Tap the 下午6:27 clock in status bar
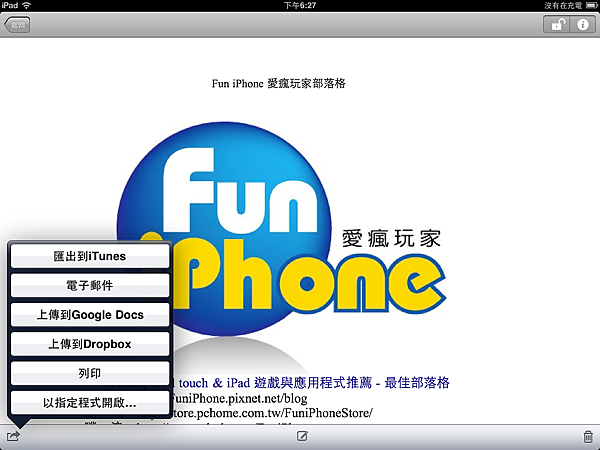Viewport: 600px width, 450px height. (x=300, y=5)
